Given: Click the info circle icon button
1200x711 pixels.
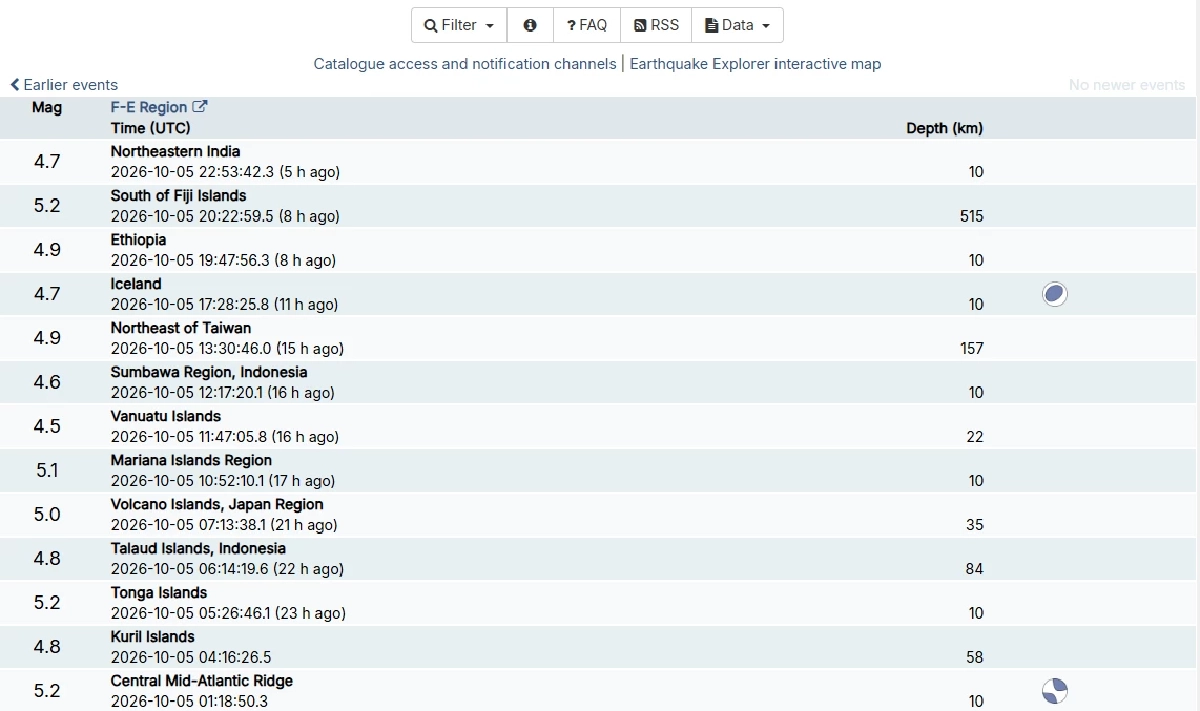Looking at the screenshot, I should (x=530, y=25).
